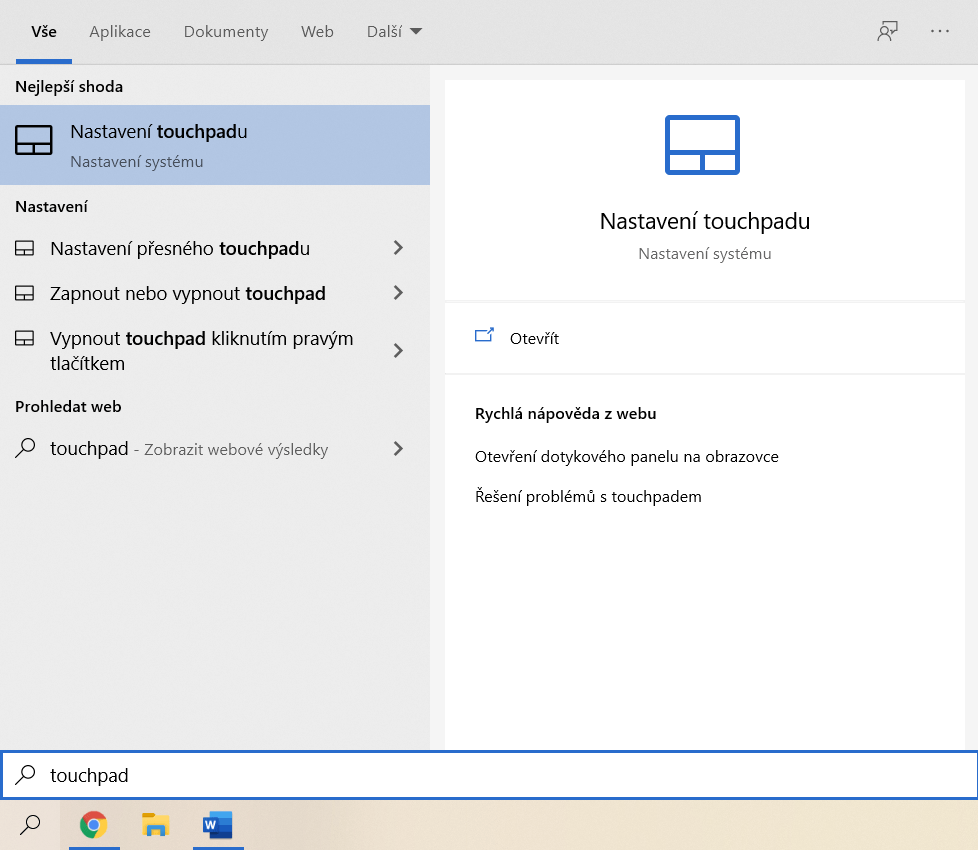Click magnifier icon beside web results row
This screenshot has width=978, height=850.
point(25,448)
